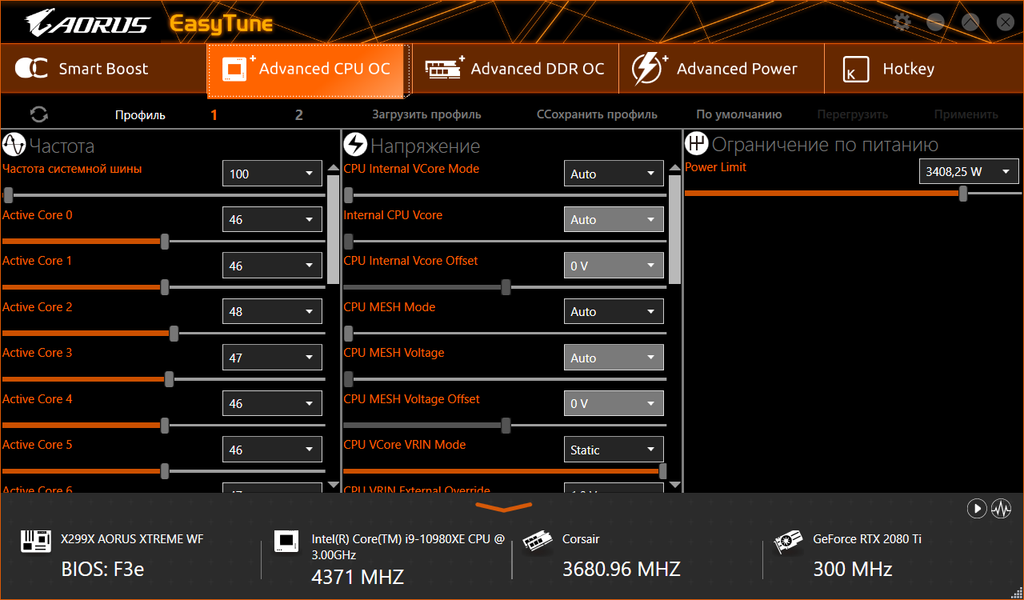The height and width of the screenshot is (600, 1024).
Task: Click ССохранить профиль button
Action: coord(597,114)
